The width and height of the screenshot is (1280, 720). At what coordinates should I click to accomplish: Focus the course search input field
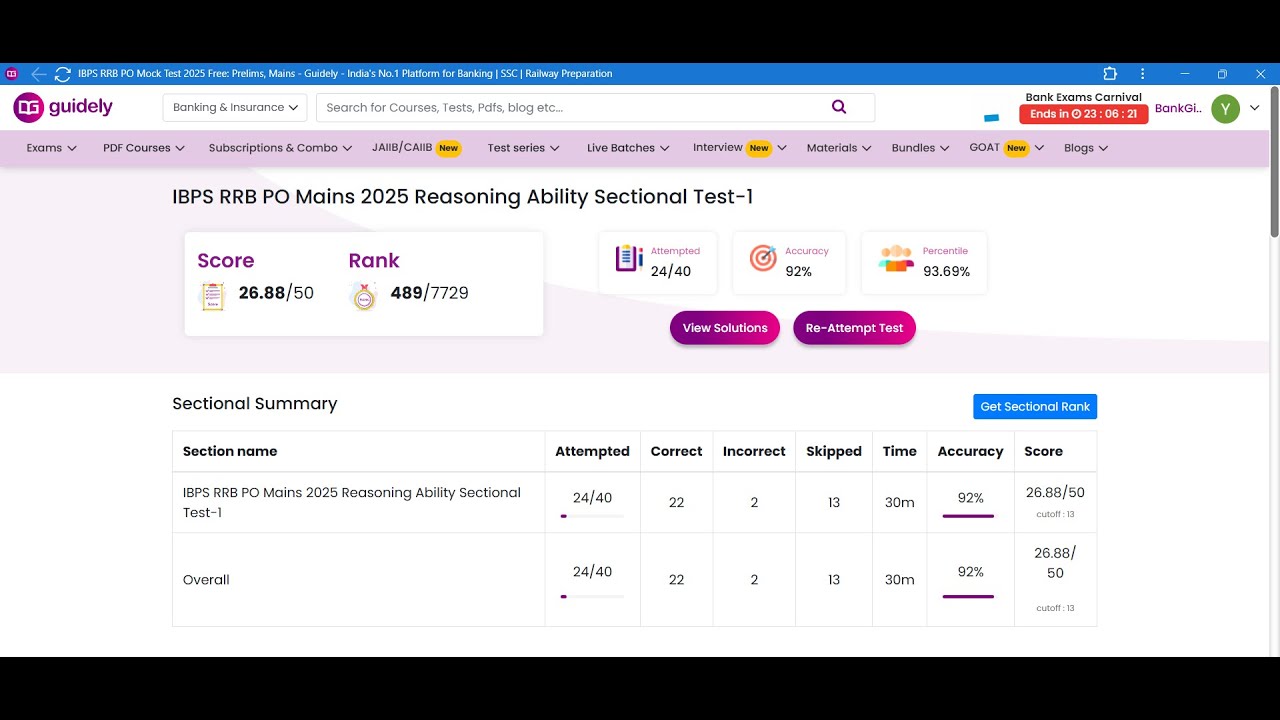click(x=595, y=108)
